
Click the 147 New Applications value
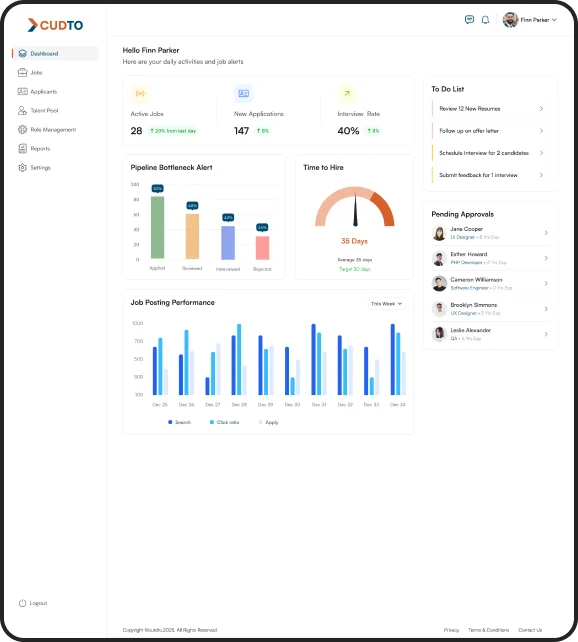242,131
